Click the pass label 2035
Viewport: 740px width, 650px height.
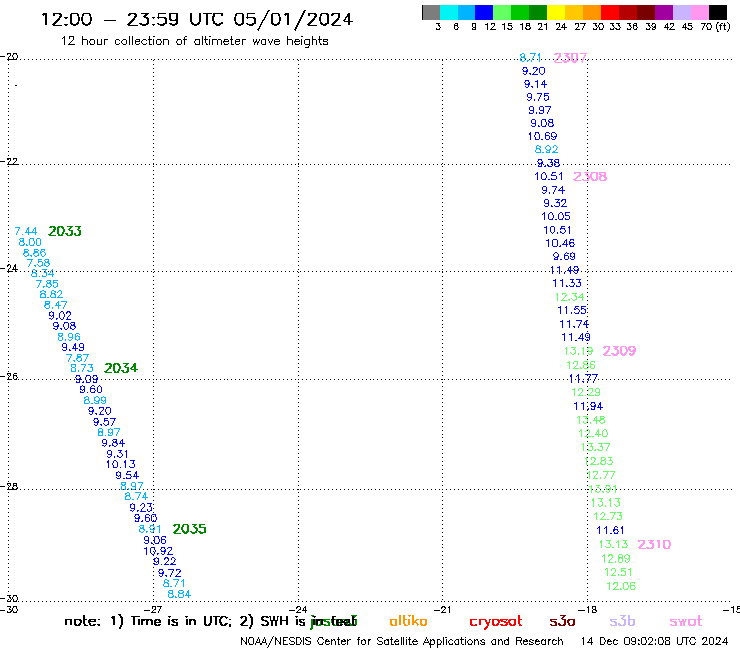(189, 529)
